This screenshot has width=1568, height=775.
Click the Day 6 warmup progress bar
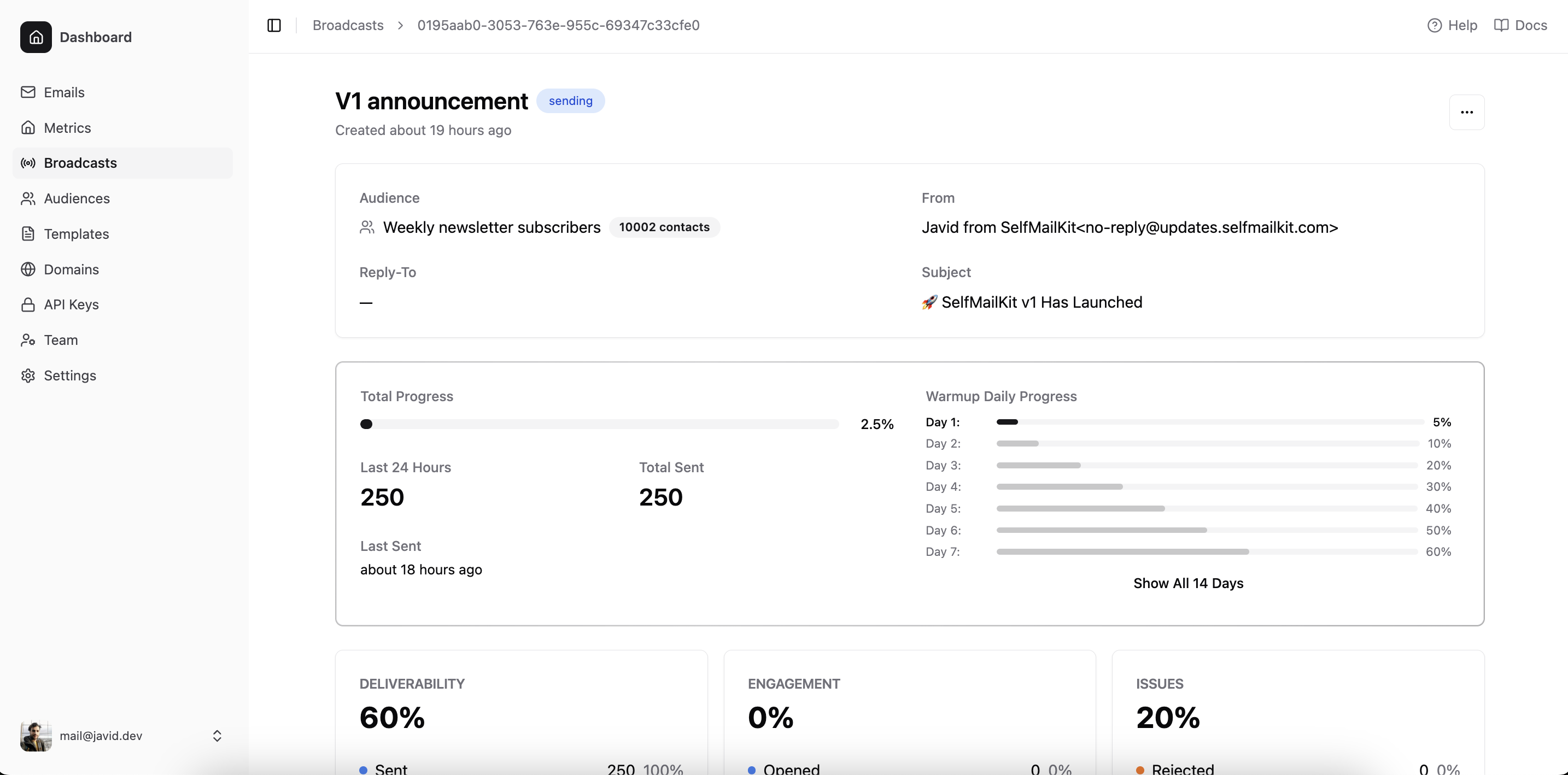click(x=1208, y=530)
